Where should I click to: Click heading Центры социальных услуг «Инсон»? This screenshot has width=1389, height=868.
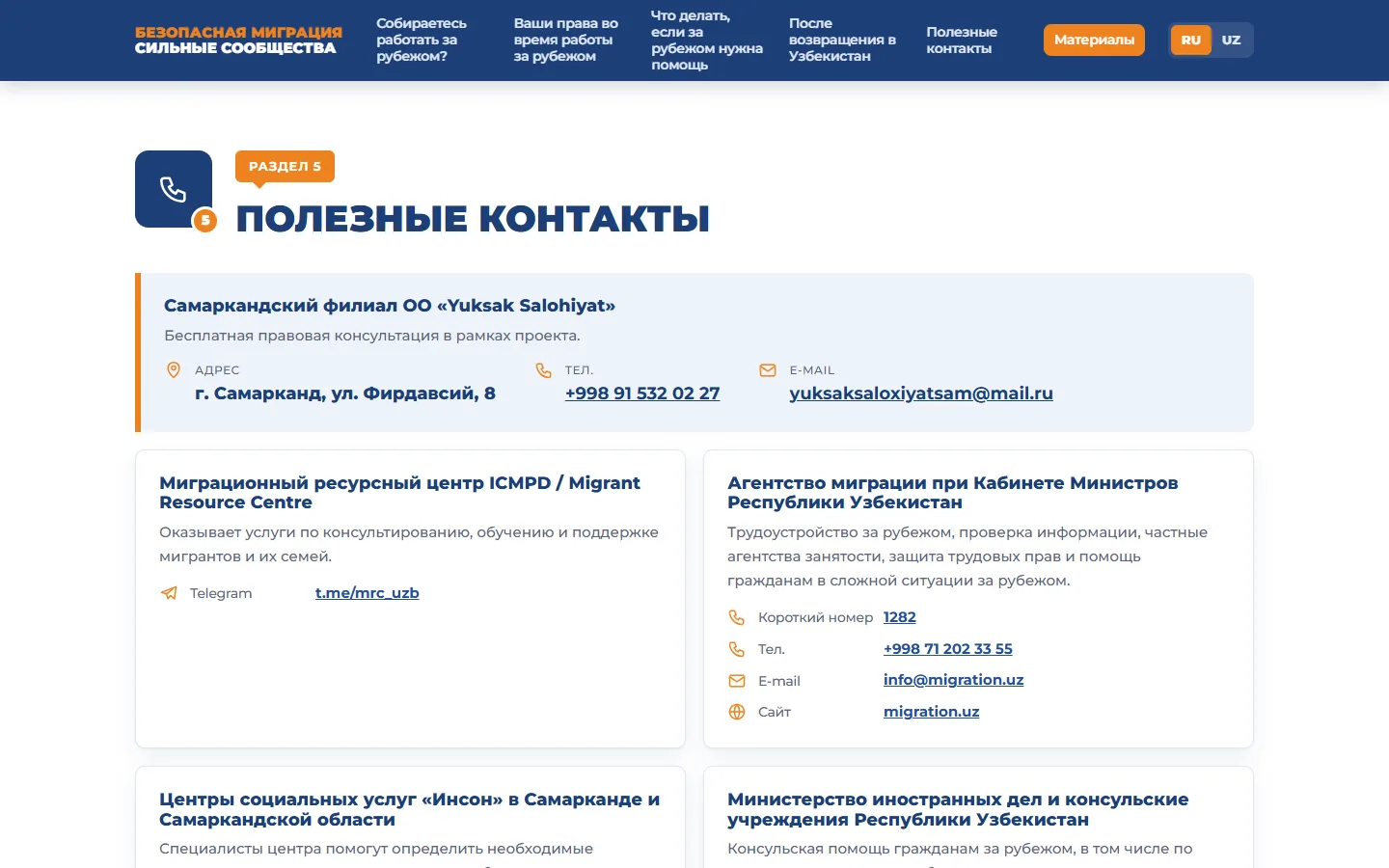point(410,809)
